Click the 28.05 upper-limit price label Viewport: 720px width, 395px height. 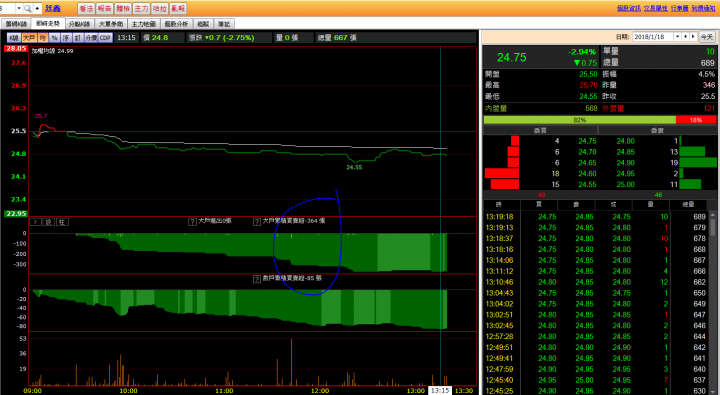(x=16, y=49)
